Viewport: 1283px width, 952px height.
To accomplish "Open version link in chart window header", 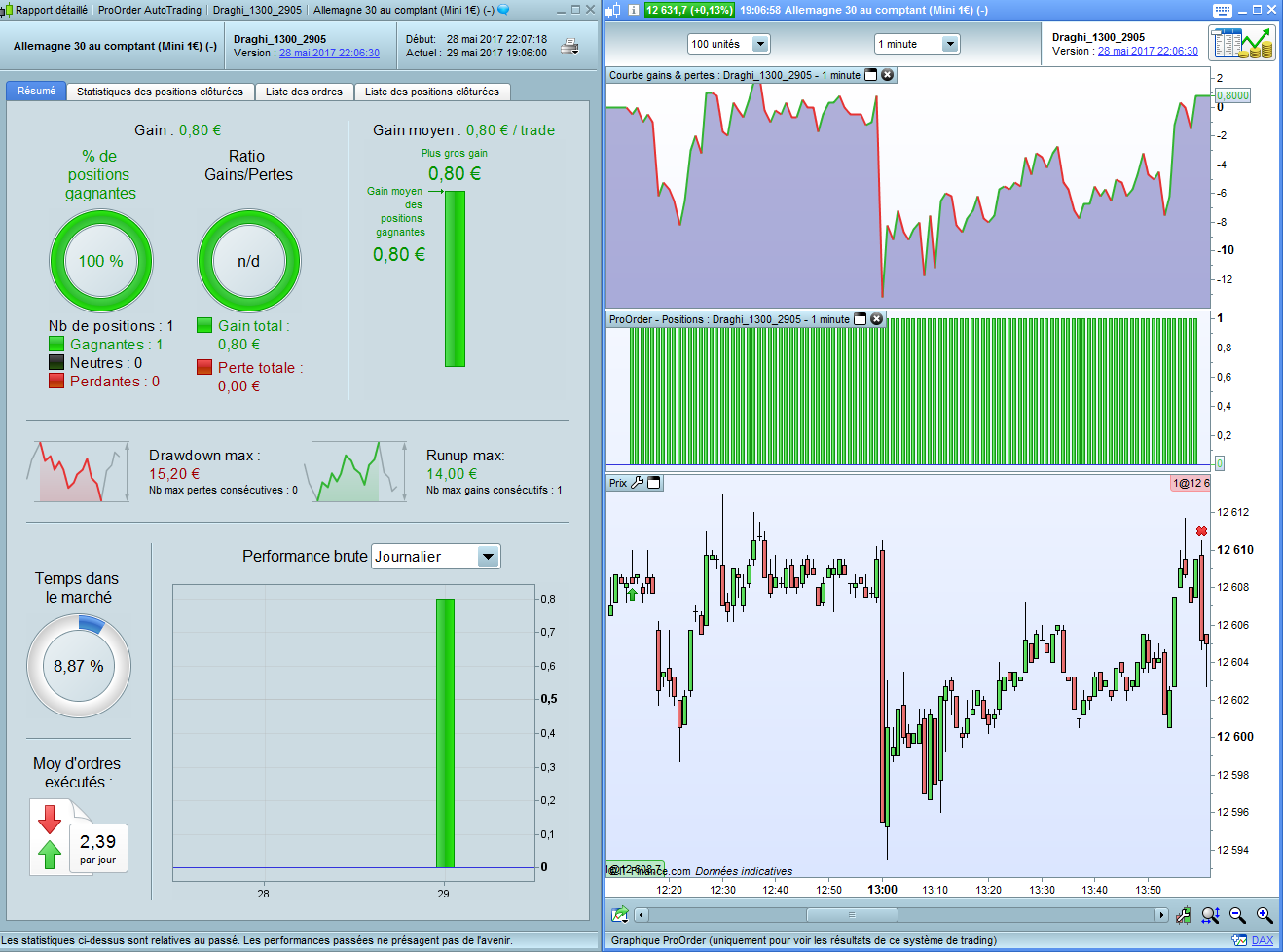I will click(1148, 51).
